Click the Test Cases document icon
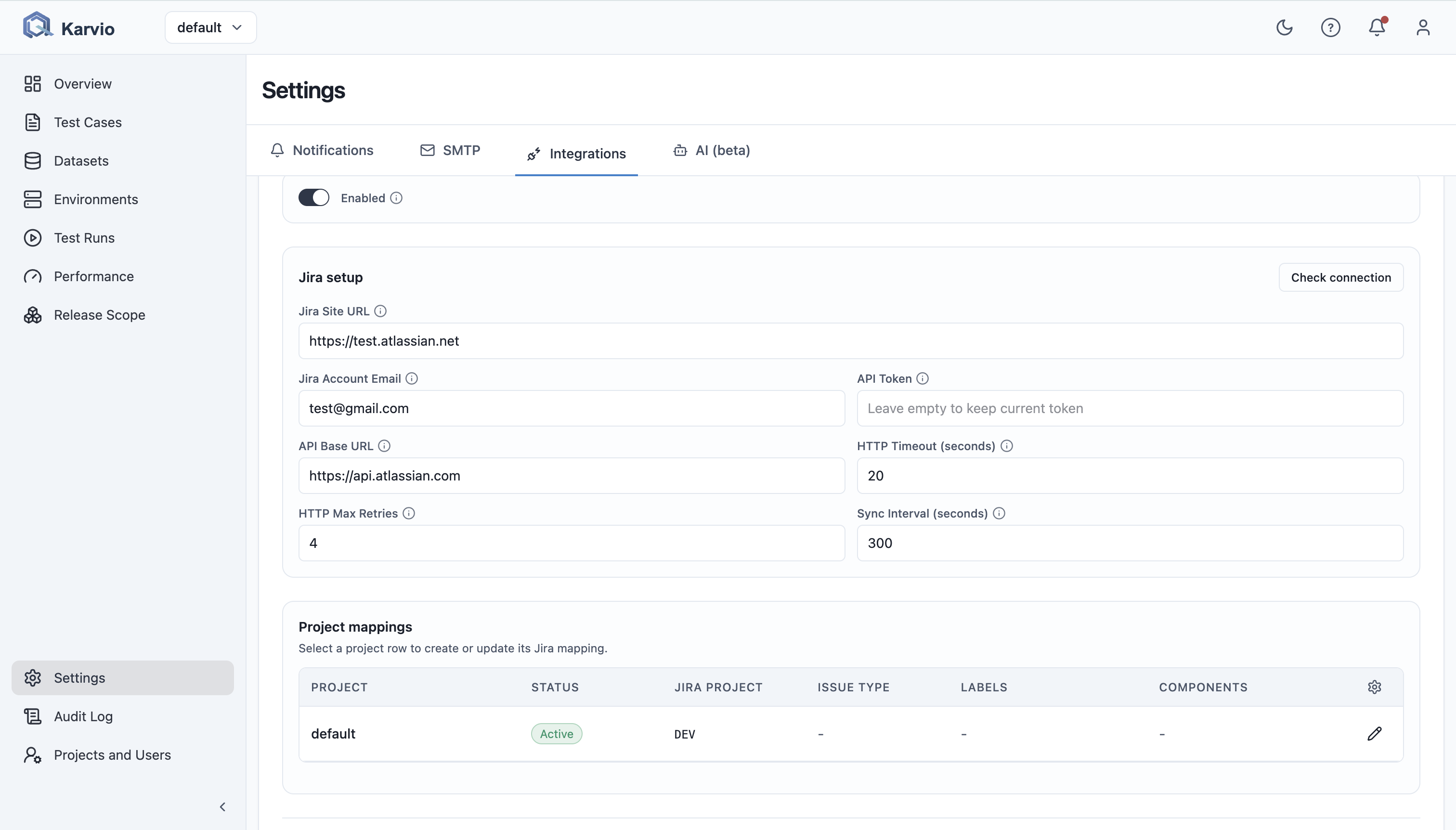1456x830 pixels. (x=32, y=122)
